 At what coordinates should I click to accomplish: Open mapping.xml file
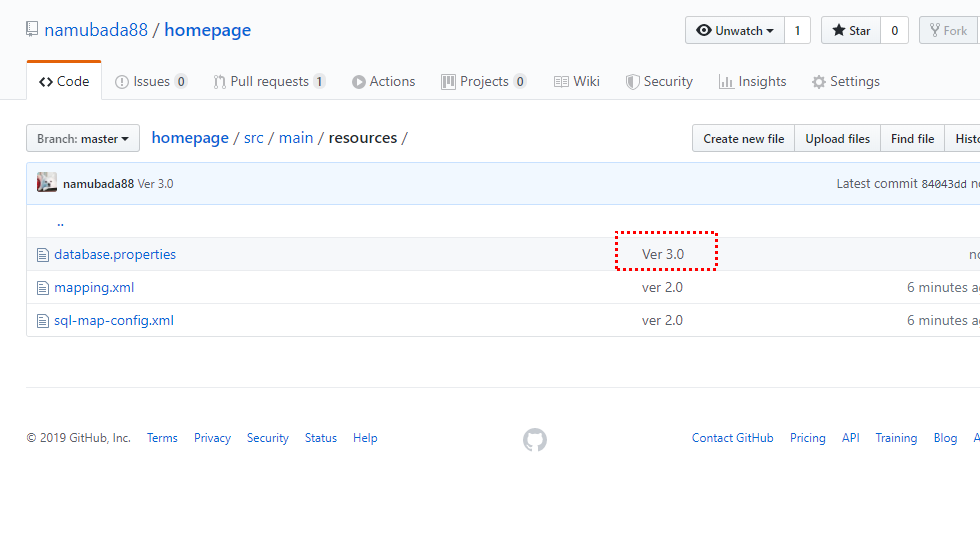pyautogui.click(x=94, y=288)
